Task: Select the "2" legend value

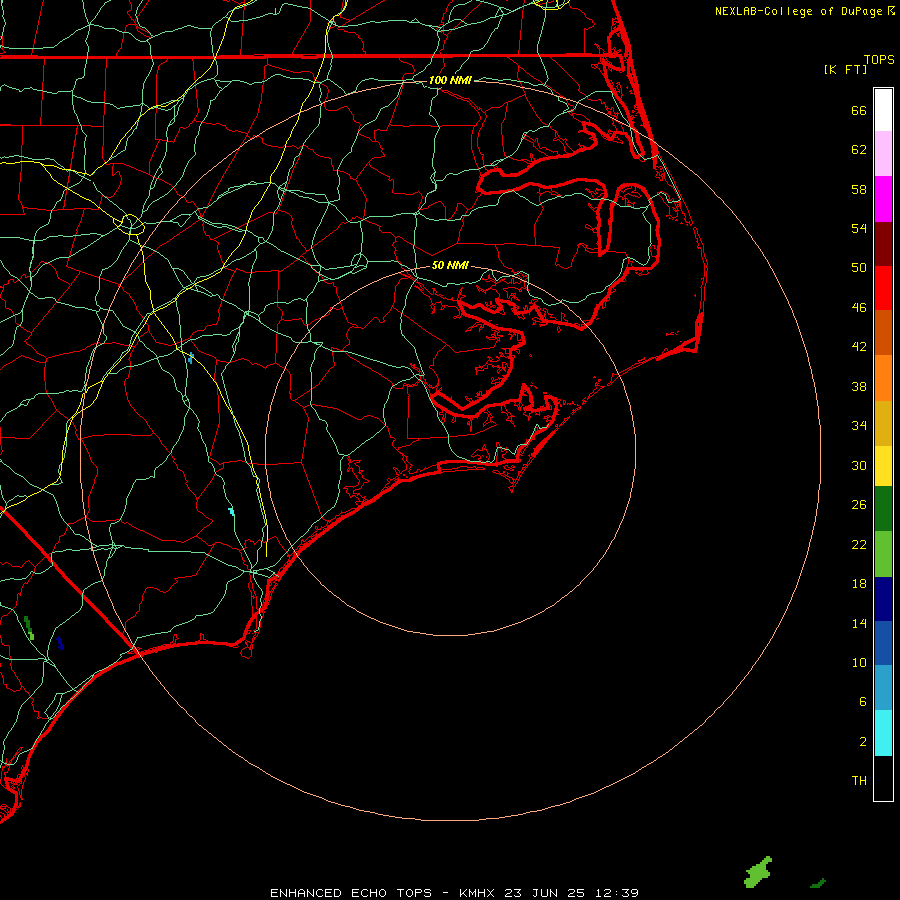Action: (863, 742)
